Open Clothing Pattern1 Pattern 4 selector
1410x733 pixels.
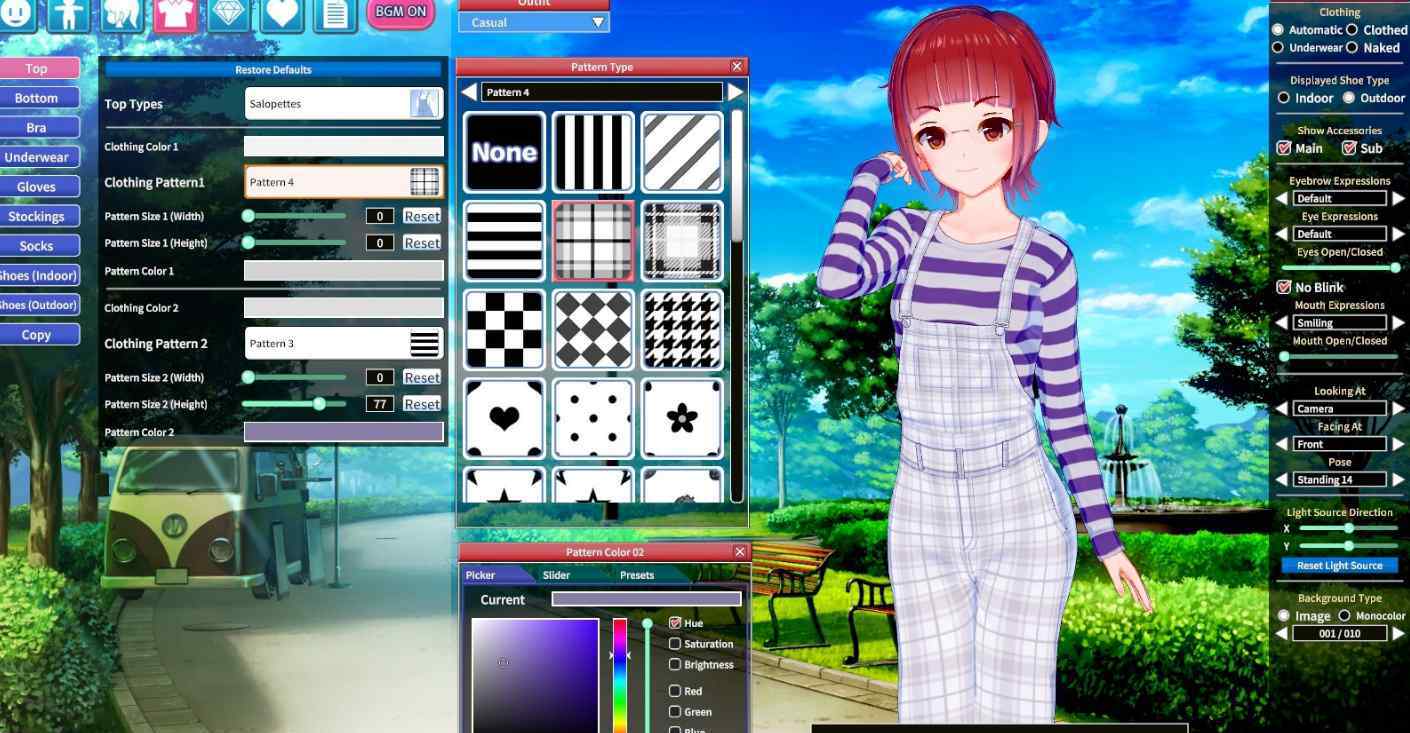(344, 182)
